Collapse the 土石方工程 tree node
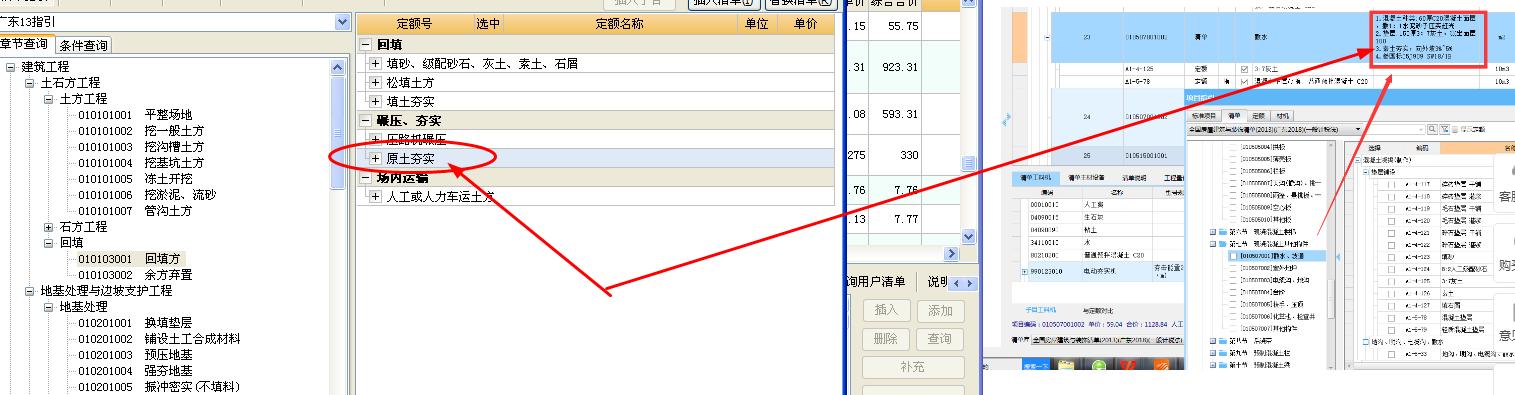 30,83
